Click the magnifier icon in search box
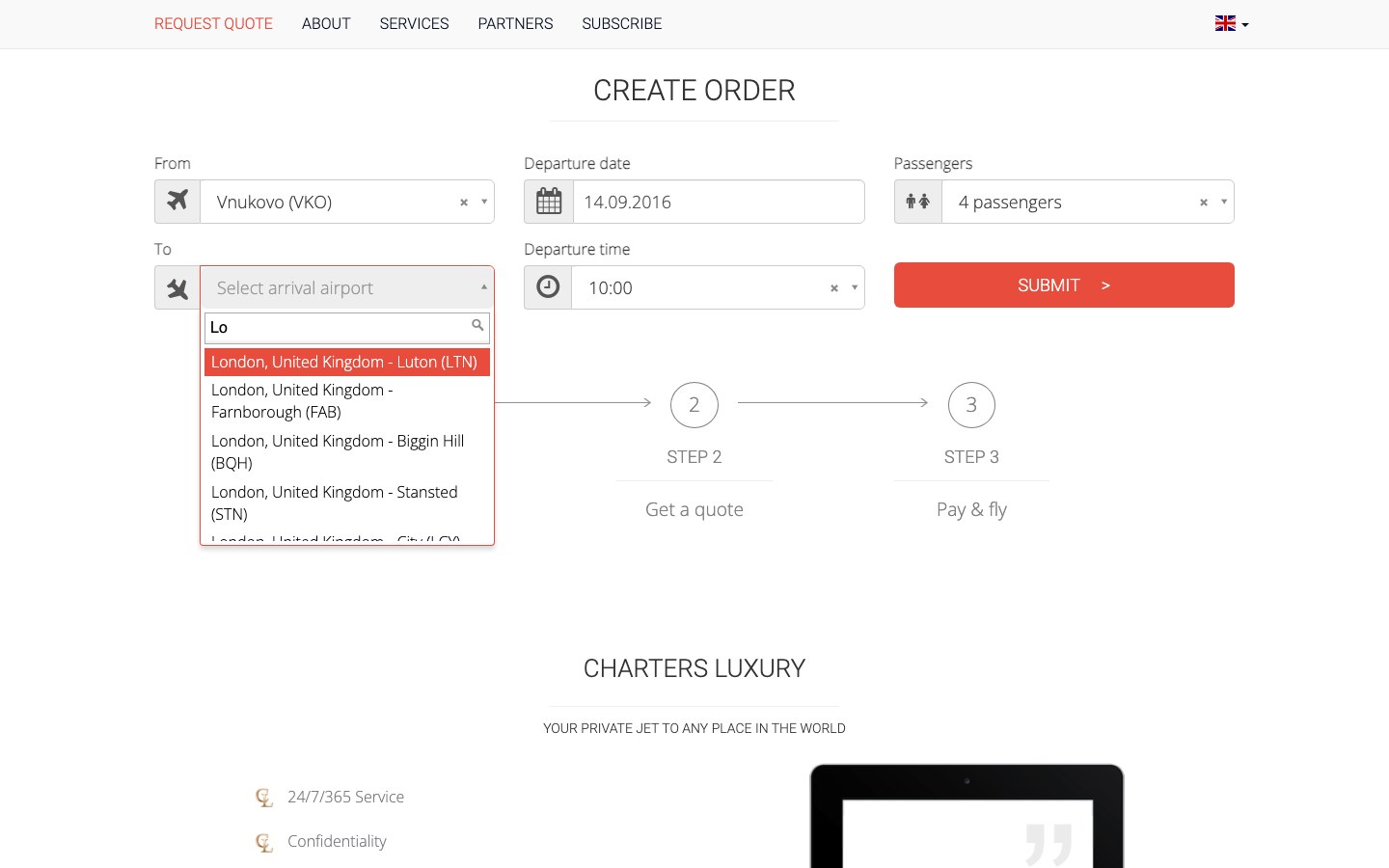Viewport: 1389px width, 868px height. (477, 326)
